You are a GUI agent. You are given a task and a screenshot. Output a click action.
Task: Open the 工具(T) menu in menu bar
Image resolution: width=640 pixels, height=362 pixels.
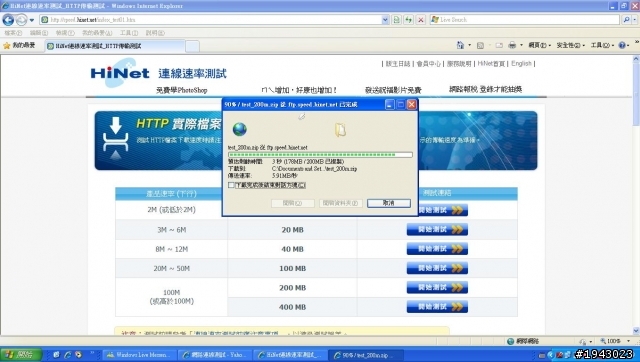129,33
